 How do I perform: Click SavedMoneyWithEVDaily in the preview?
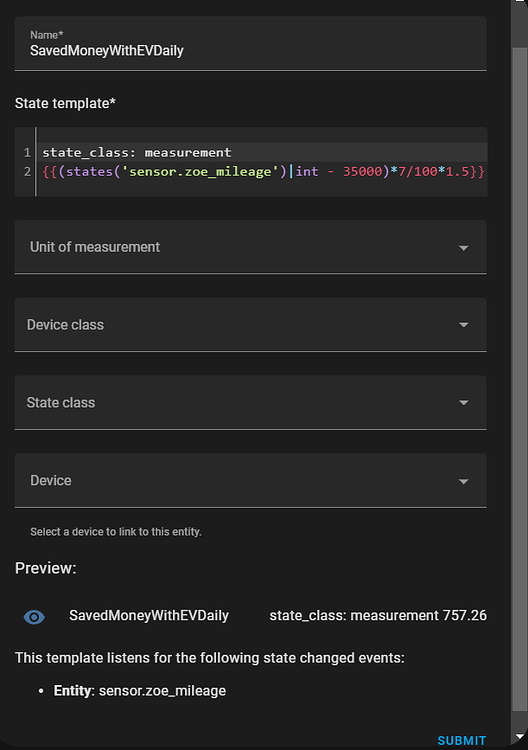(149, 616)
